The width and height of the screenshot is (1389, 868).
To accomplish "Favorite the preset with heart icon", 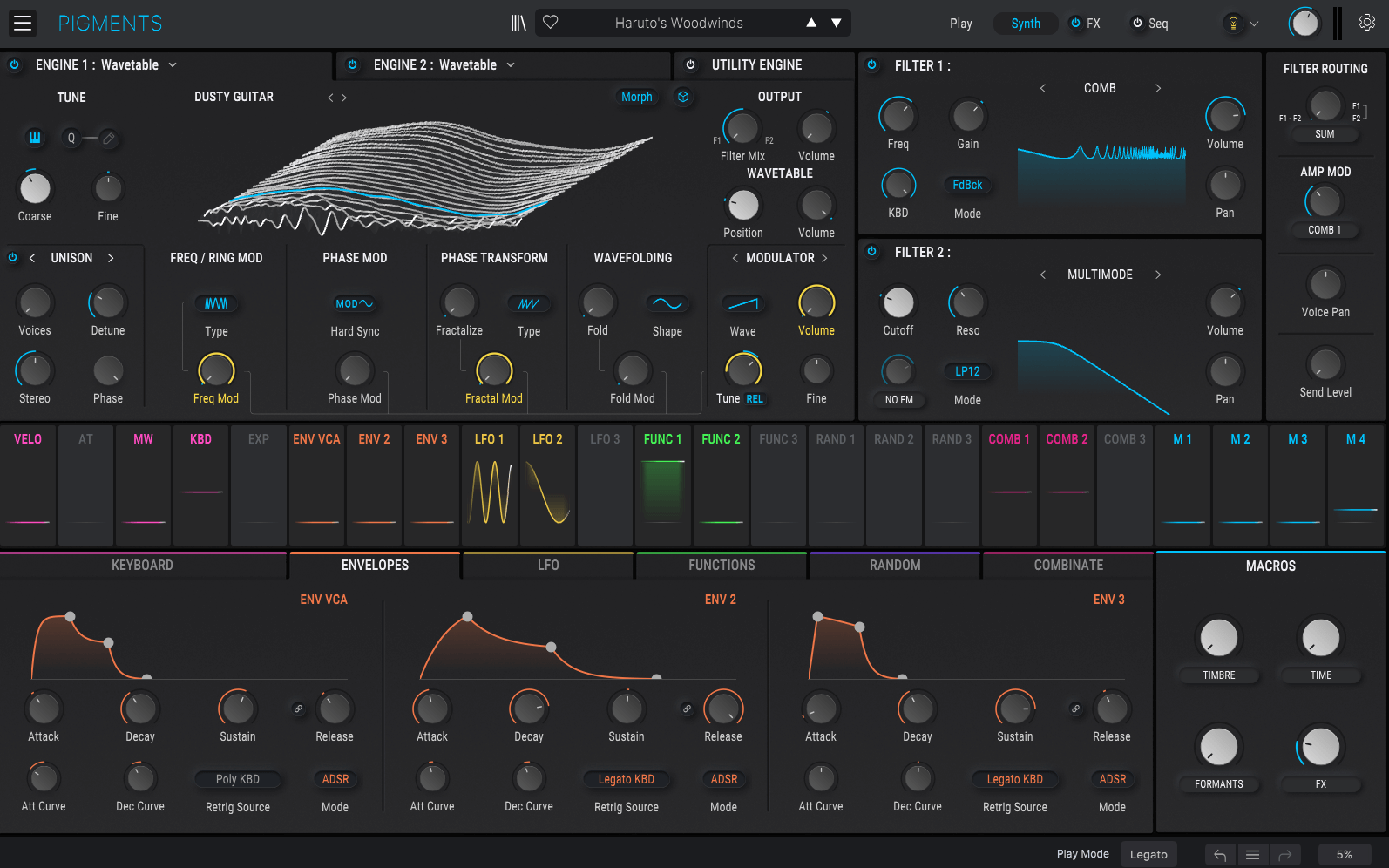I will click(551, 23).
